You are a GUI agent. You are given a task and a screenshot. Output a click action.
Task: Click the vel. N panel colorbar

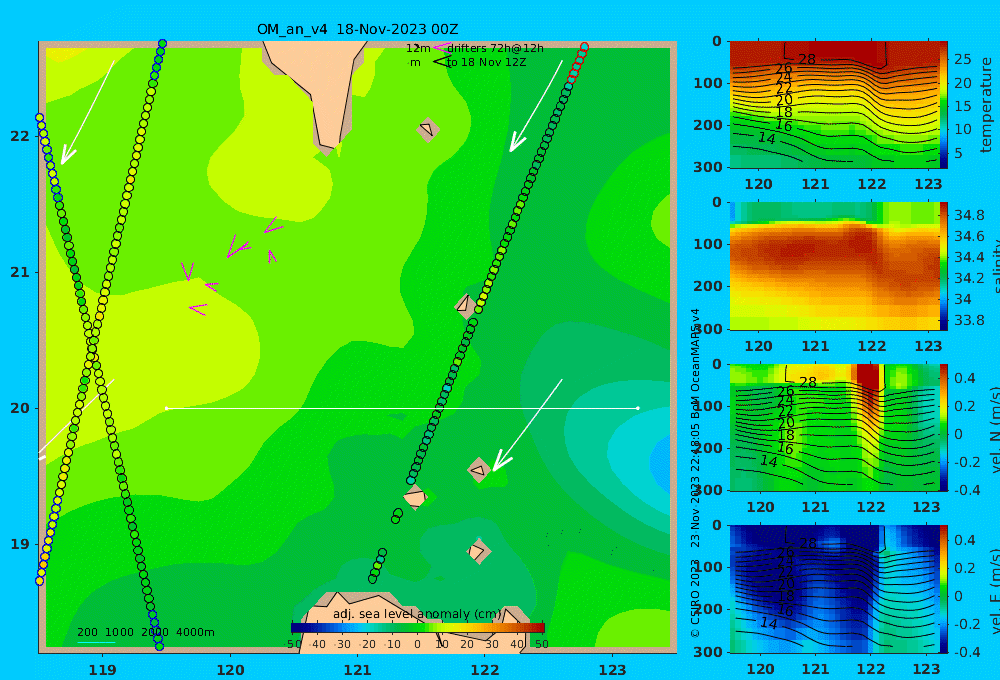[x=943, y=427]
